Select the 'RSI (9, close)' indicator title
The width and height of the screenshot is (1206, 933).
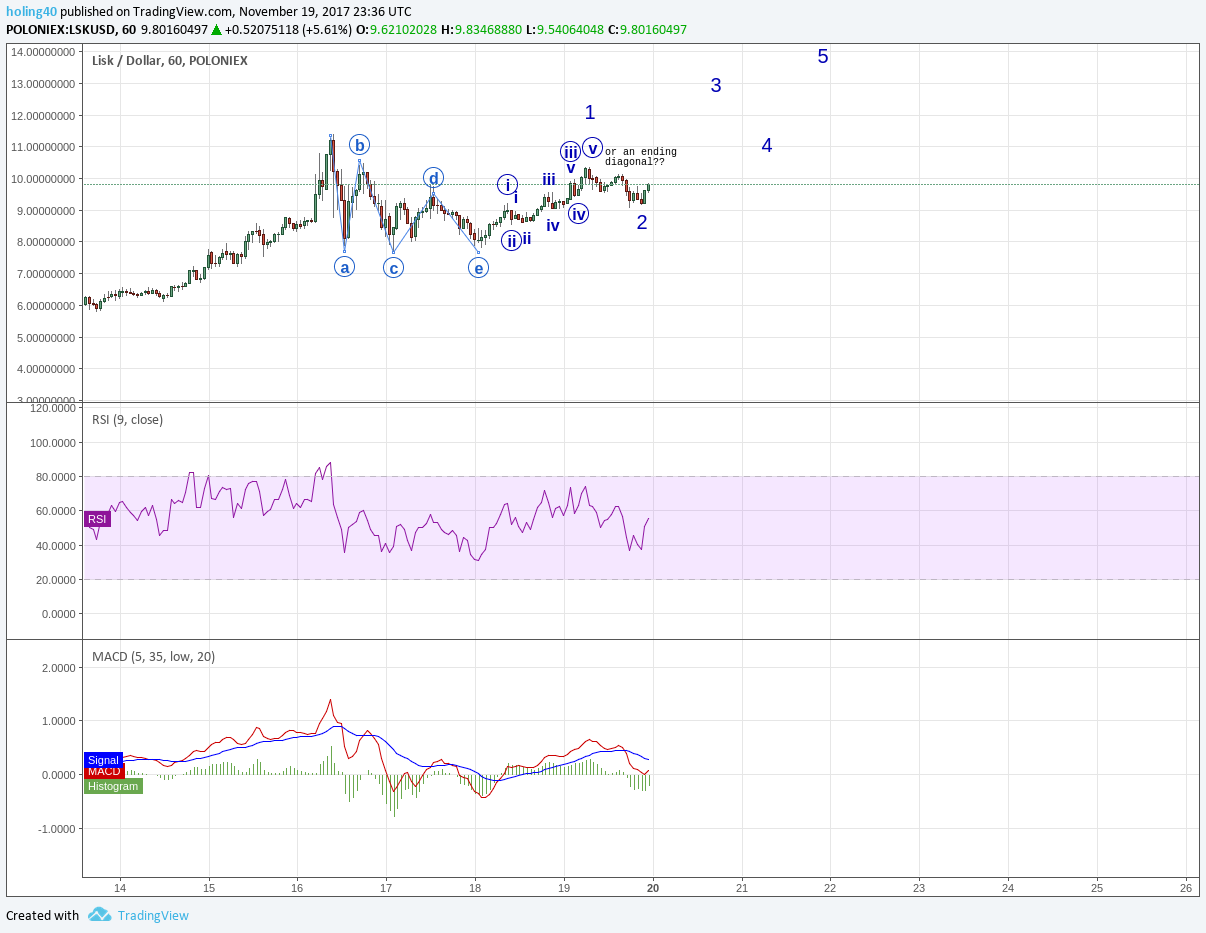127,420
